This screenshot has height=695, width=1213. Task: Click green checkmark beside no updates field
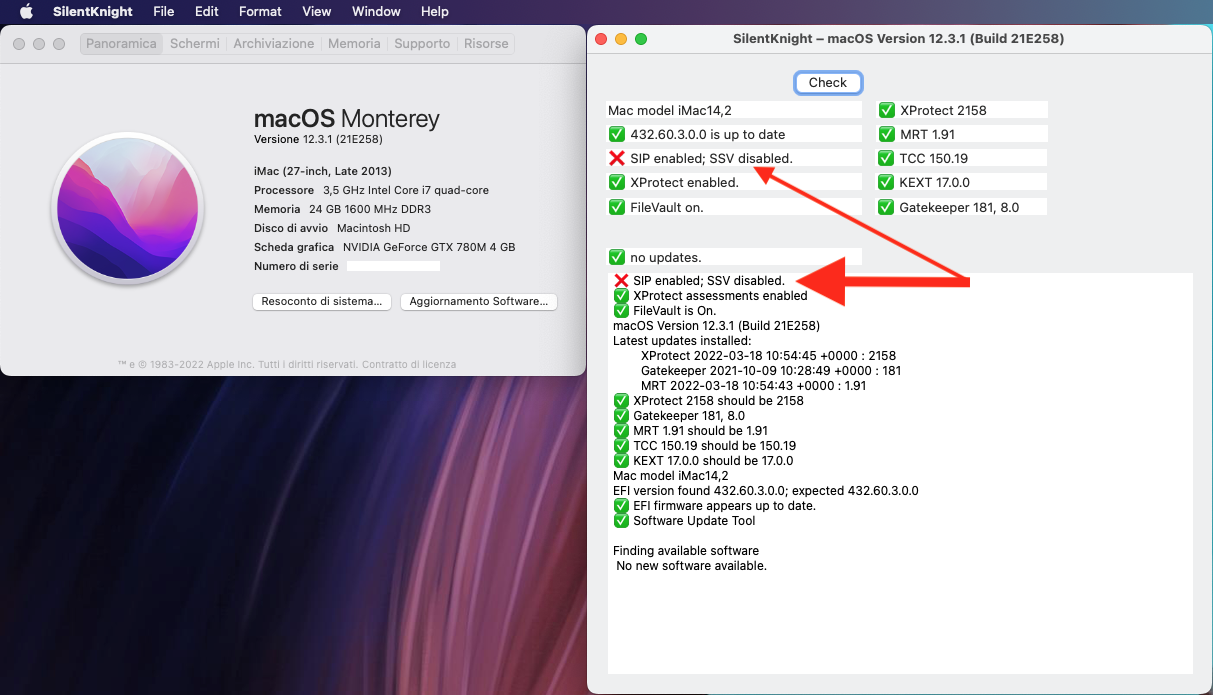(x=617, y=257)
